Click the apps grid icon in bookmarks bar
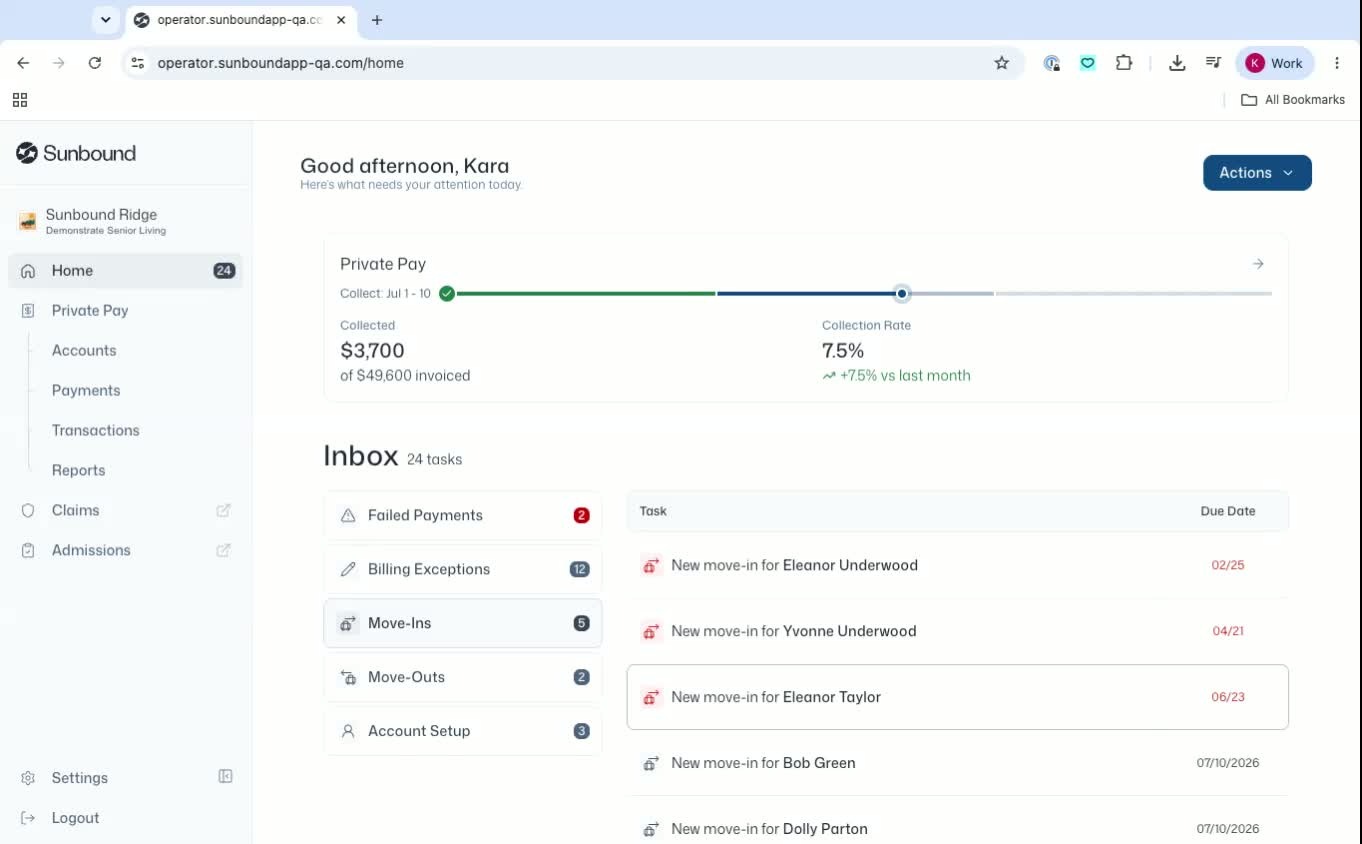1362x844 pixels. click(x=20, y=100)
